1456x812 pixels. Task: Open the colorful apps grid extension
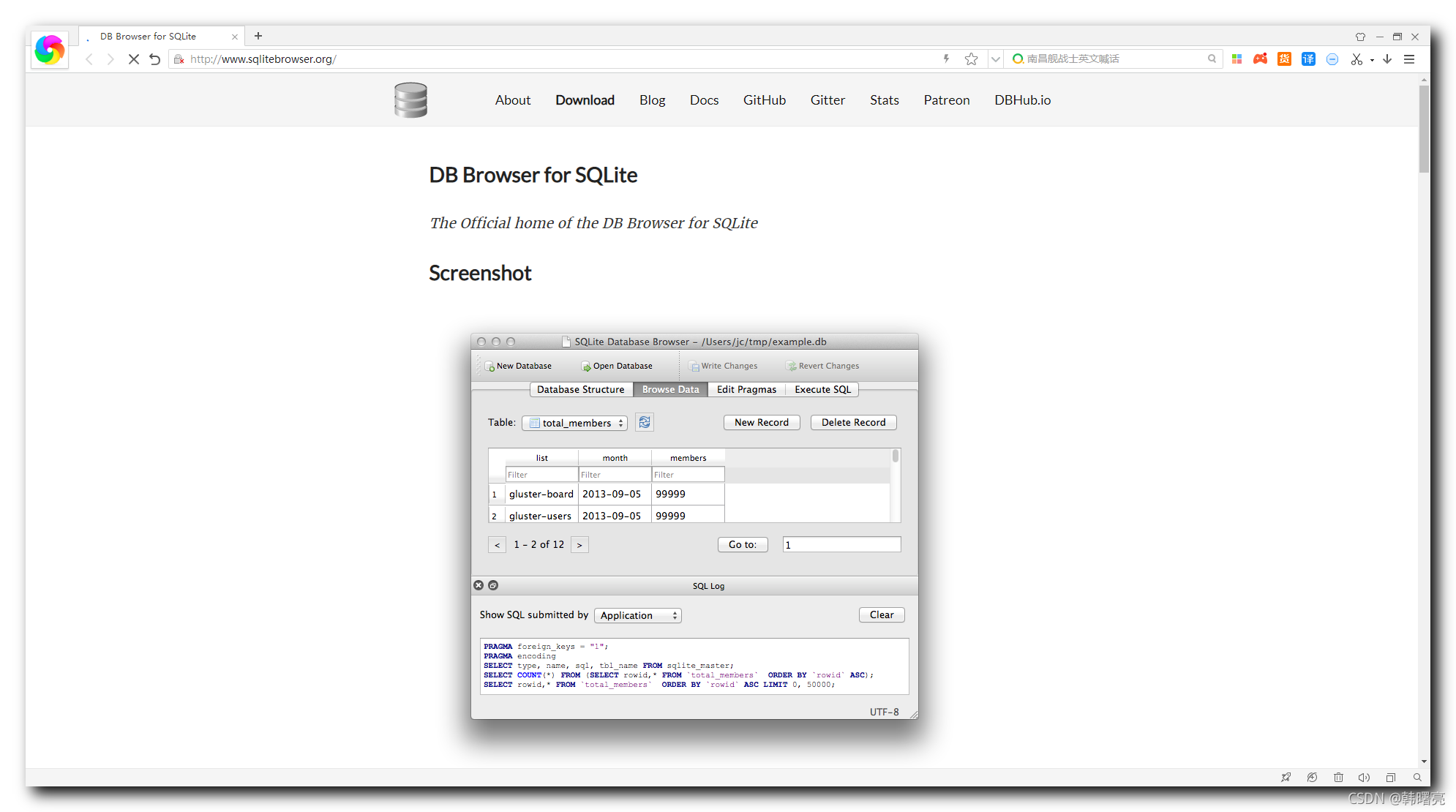[1237, 59]
